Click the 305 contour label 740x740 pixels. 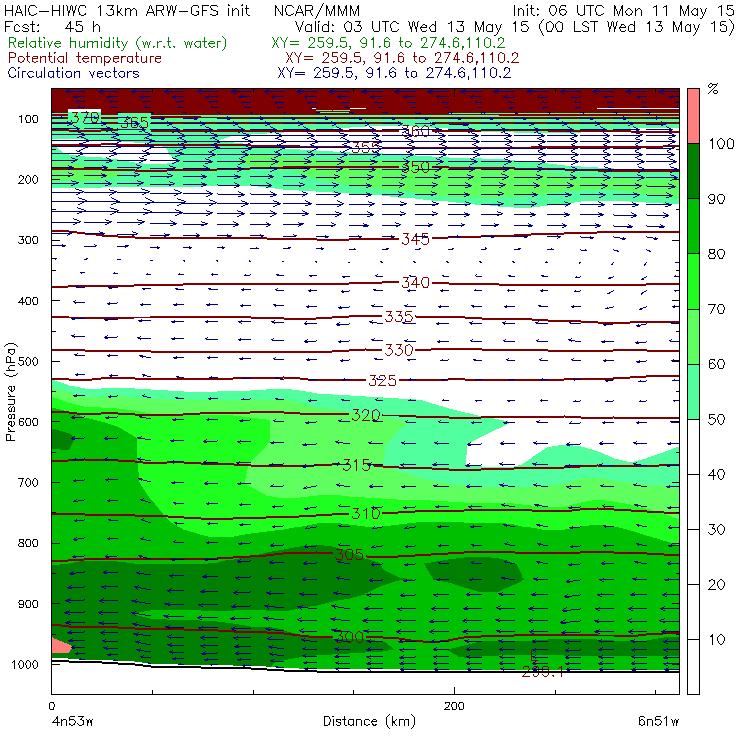(x=349, y=554)
